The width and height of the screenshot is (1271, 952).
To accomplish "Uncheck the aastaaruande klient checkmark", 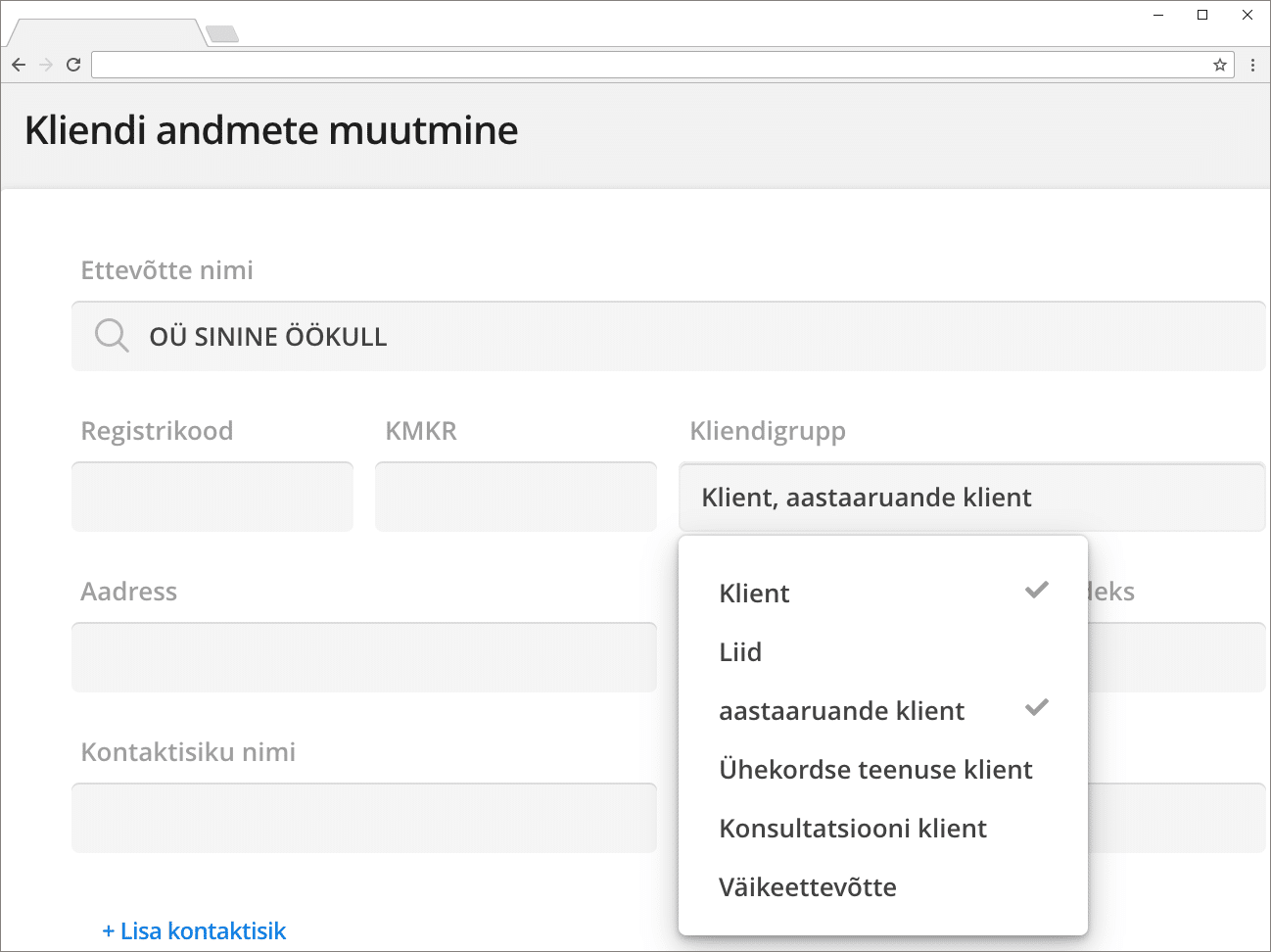I will pos(1037,707).
